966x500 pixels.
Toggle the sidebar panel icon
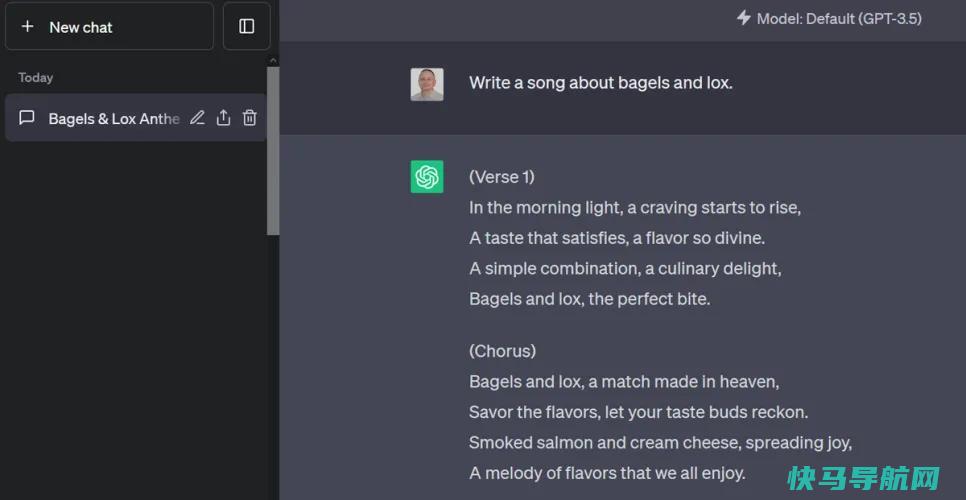coord(246,26)
